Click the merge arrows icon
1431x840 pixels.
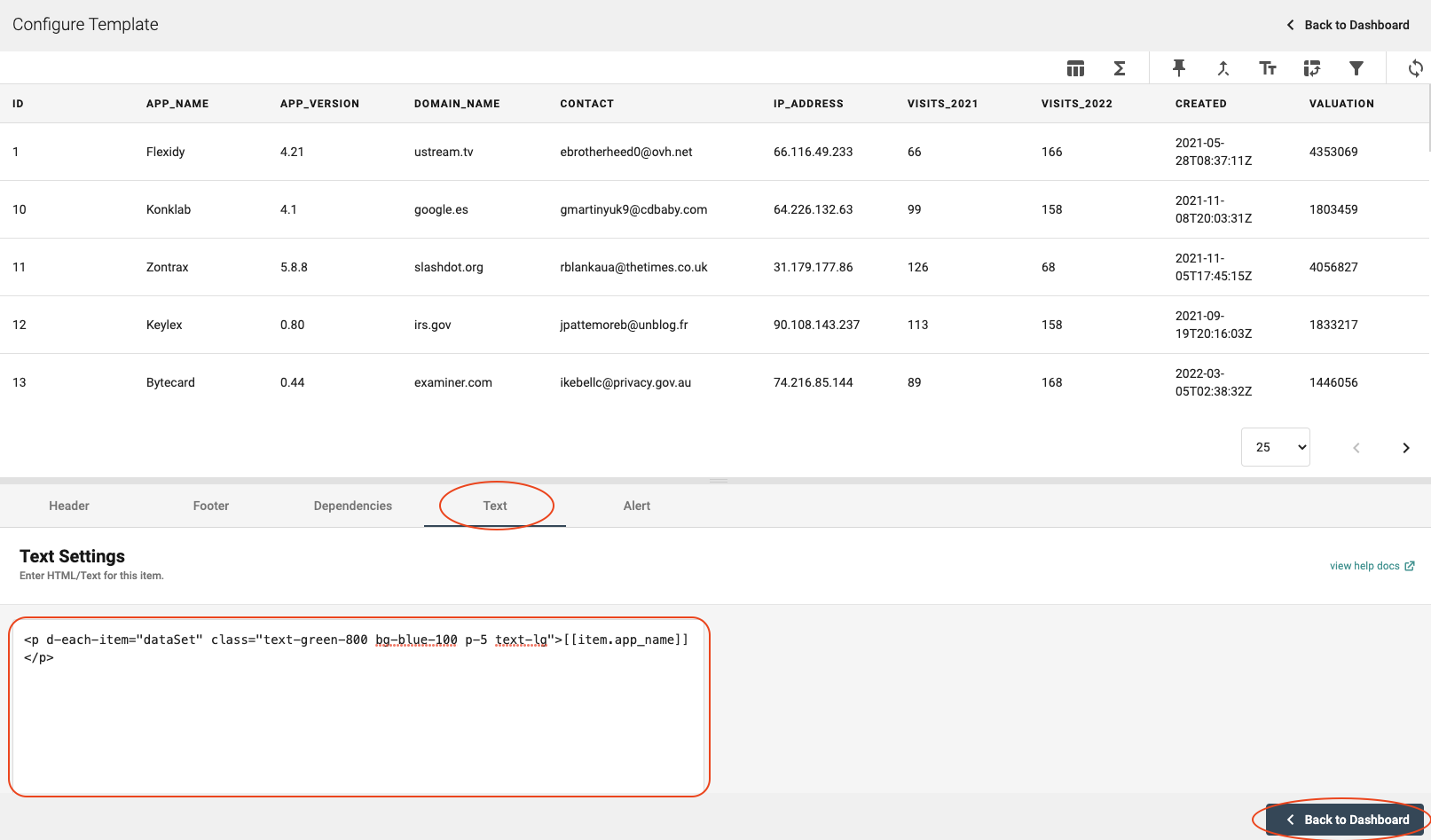pyautogui.click(x=1223, y=68)
